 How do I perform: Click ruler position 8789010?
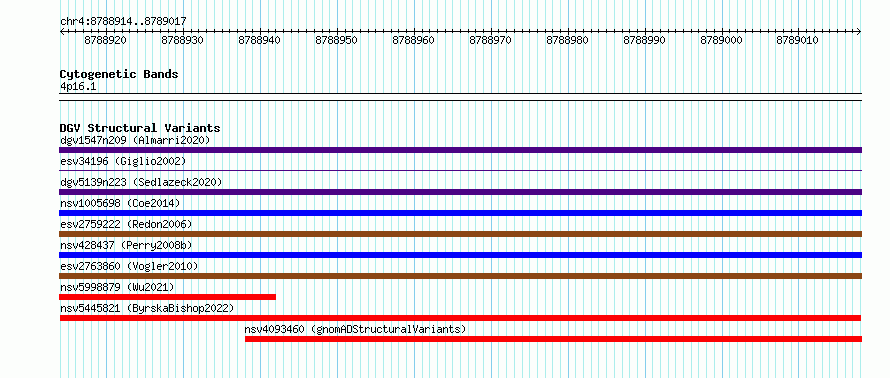pos(798,40)
